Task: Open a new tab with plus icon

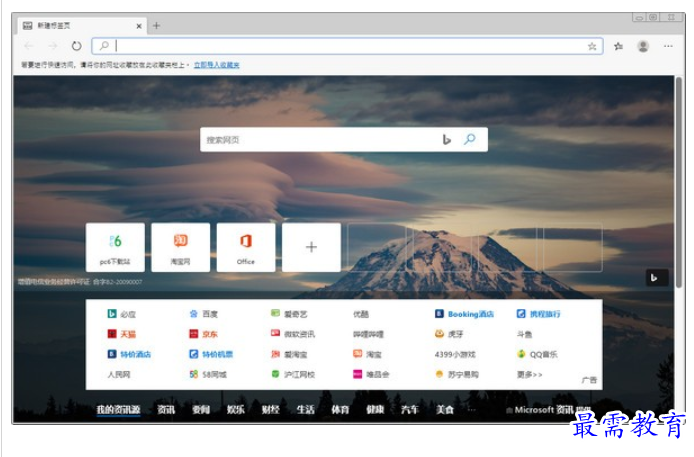Action: point(156,26)
